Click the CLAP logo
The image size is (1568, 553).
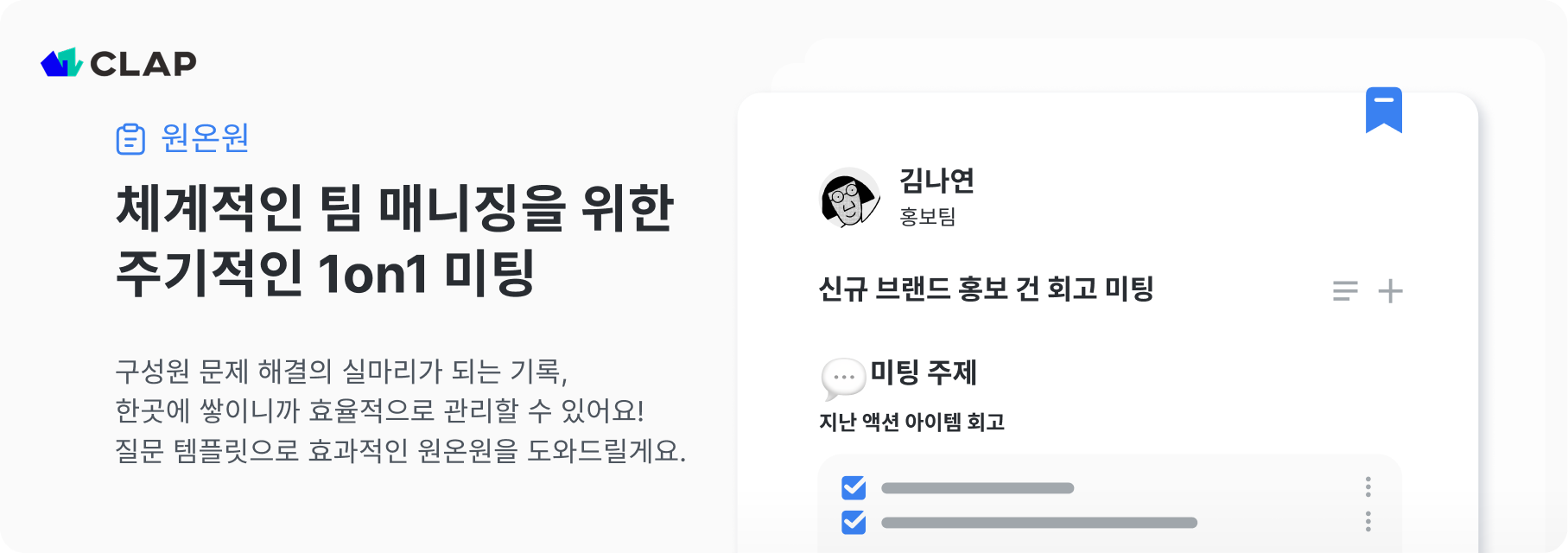coord(118,63)
